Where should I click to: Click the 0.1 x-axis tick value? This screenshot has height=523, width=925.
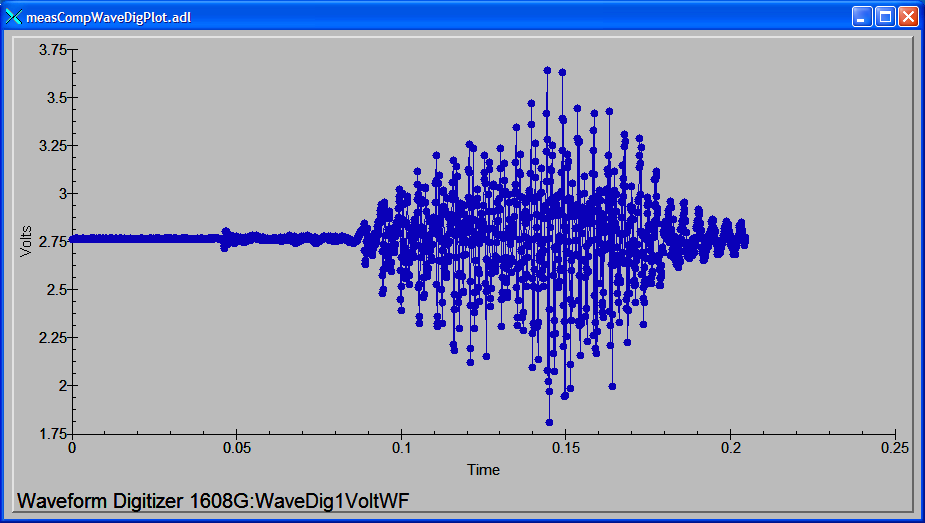click(x=401, y=449)
